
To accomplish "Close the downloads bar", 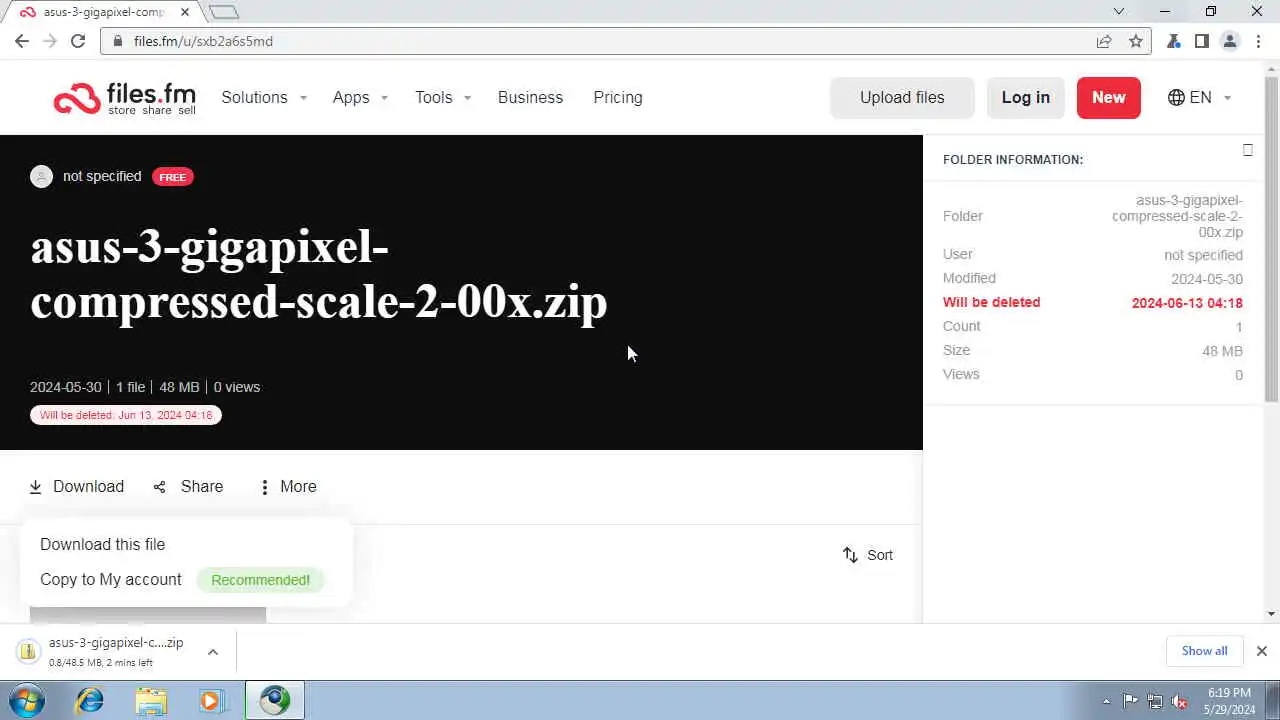I will [x=1261, y=651].
